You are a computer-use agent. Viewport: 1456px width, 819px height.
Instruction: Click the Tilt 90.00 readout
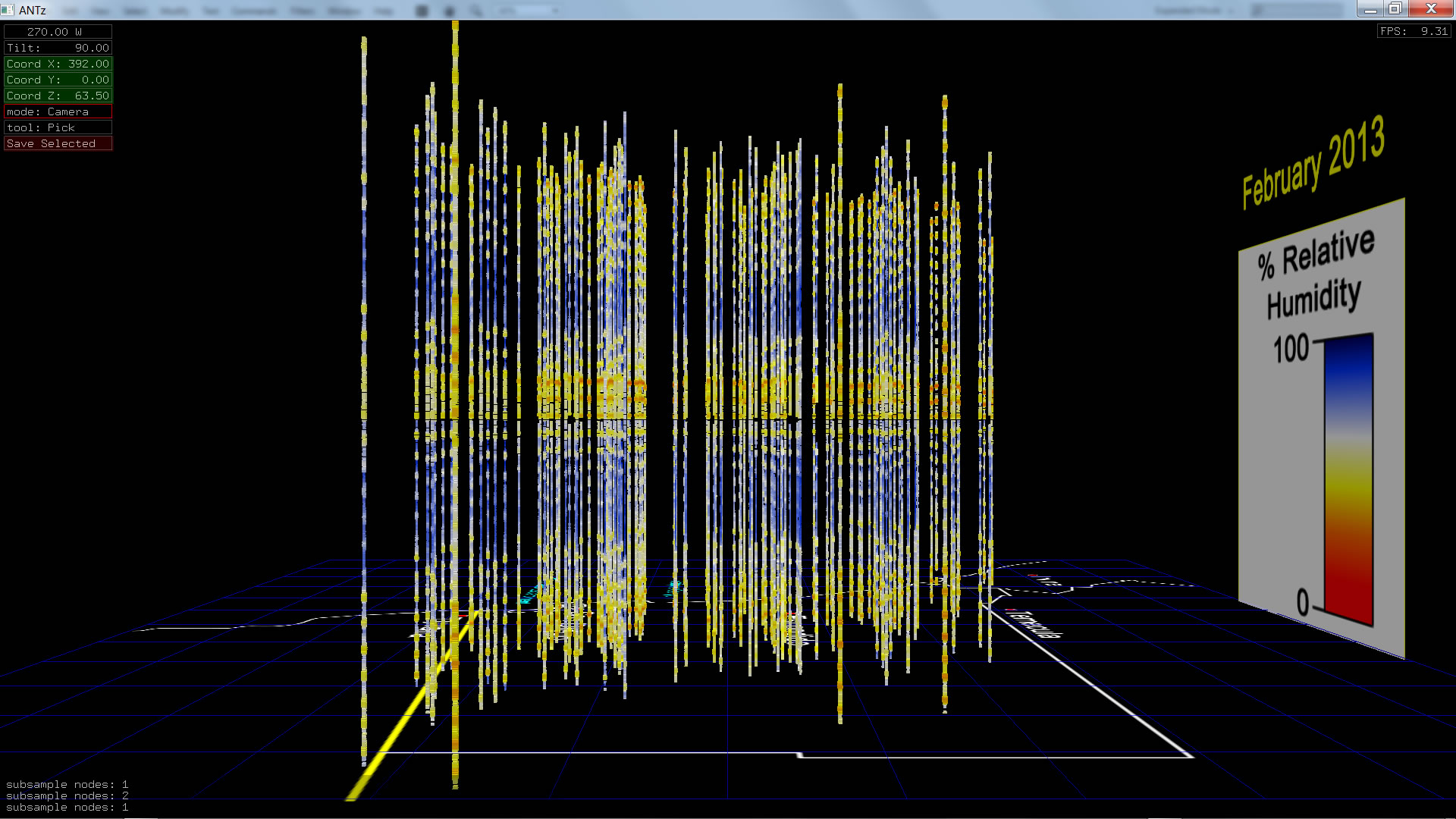58,48
